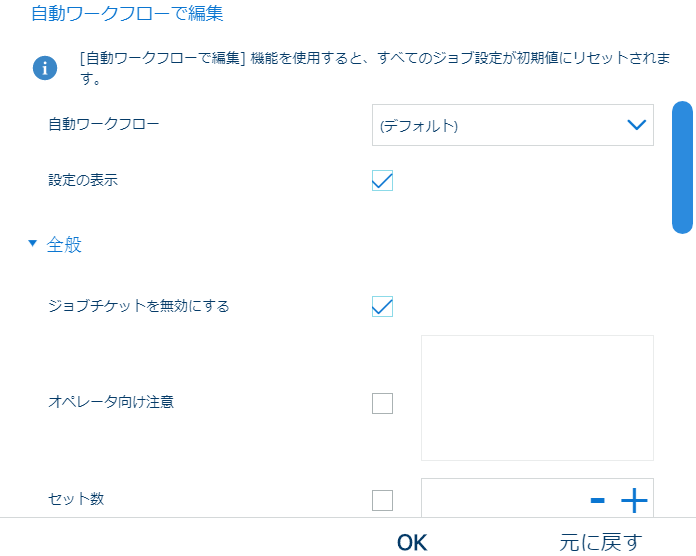Click the セット数 number field

click(500, 500)
